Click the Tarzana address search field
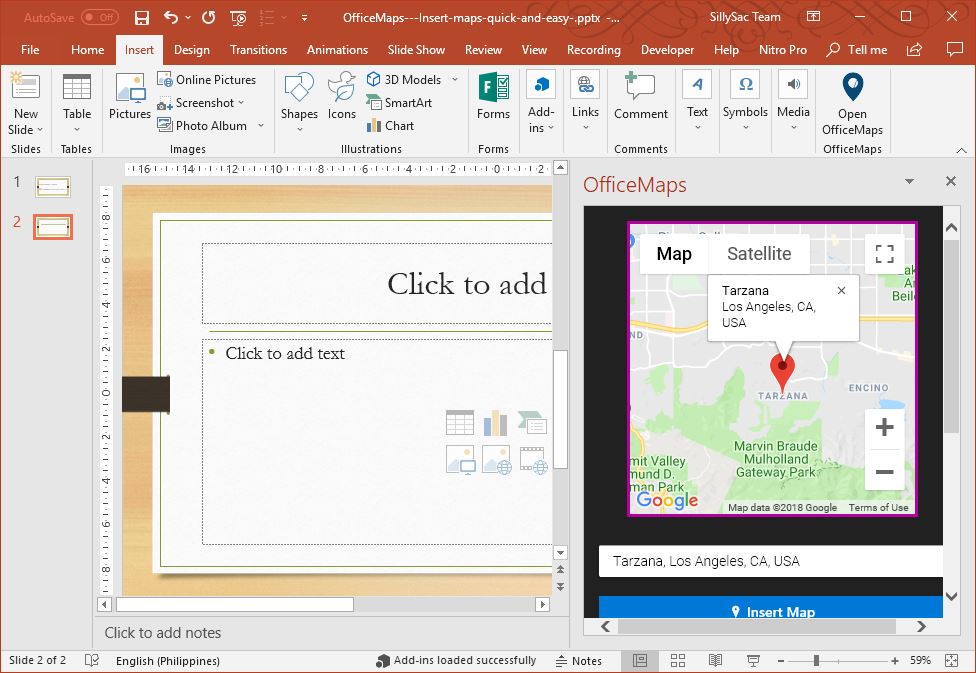Viewport: 976px width, 673px height. pyautogui.click(x=770, y=561)
